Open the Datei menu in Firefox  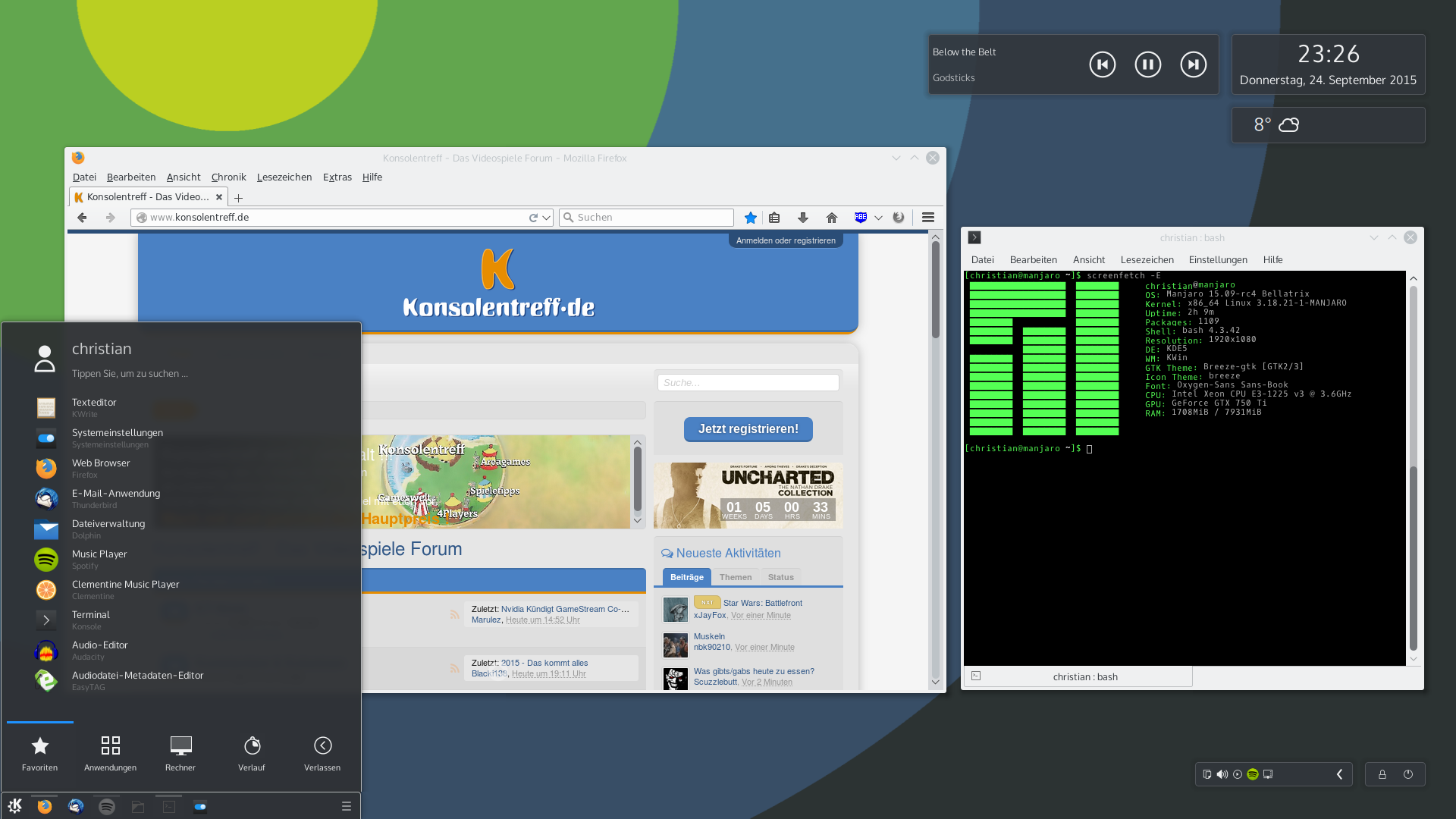(84, 177)
